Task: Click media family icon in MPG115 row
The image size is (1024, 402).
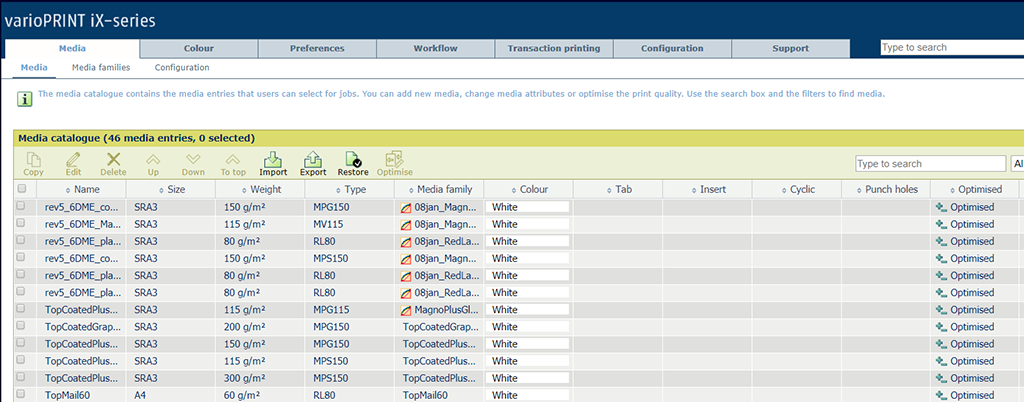Action: tap(407, 309)
